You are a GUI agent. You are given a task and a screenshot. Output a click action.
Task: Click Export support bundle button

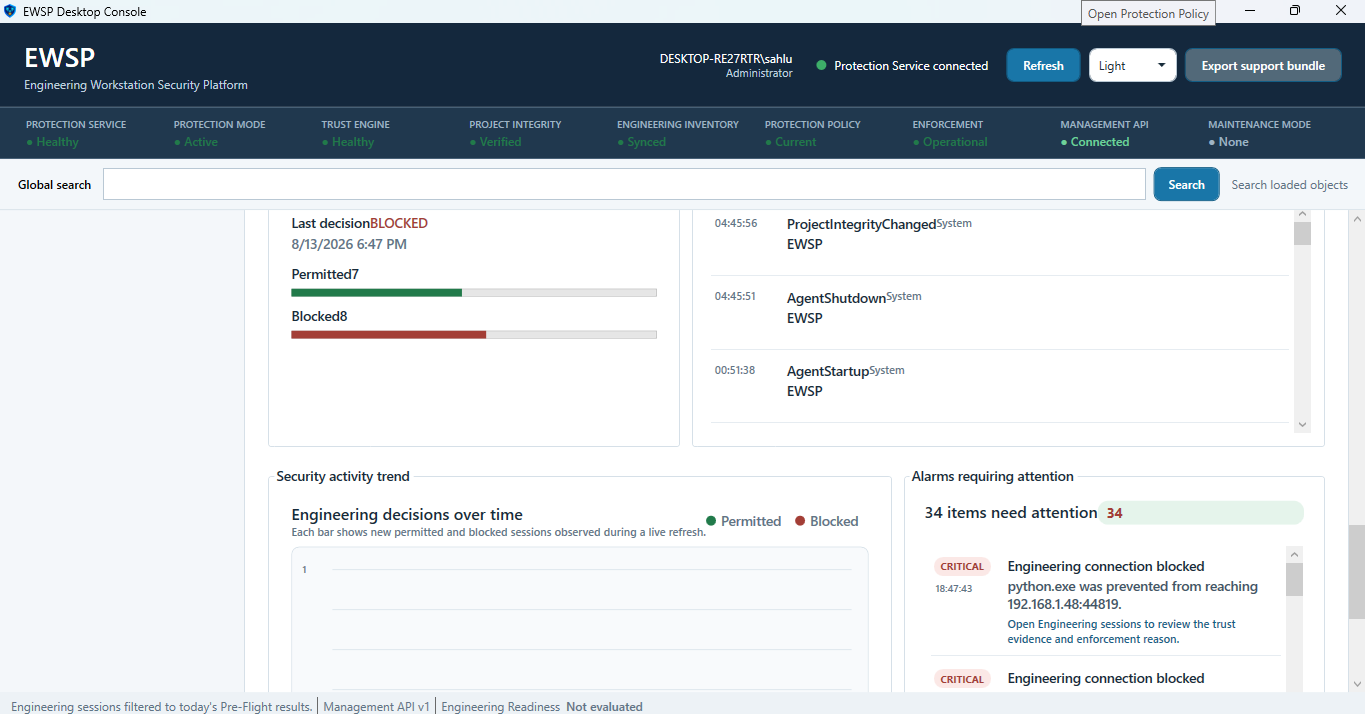click(x=1263, y=66)
